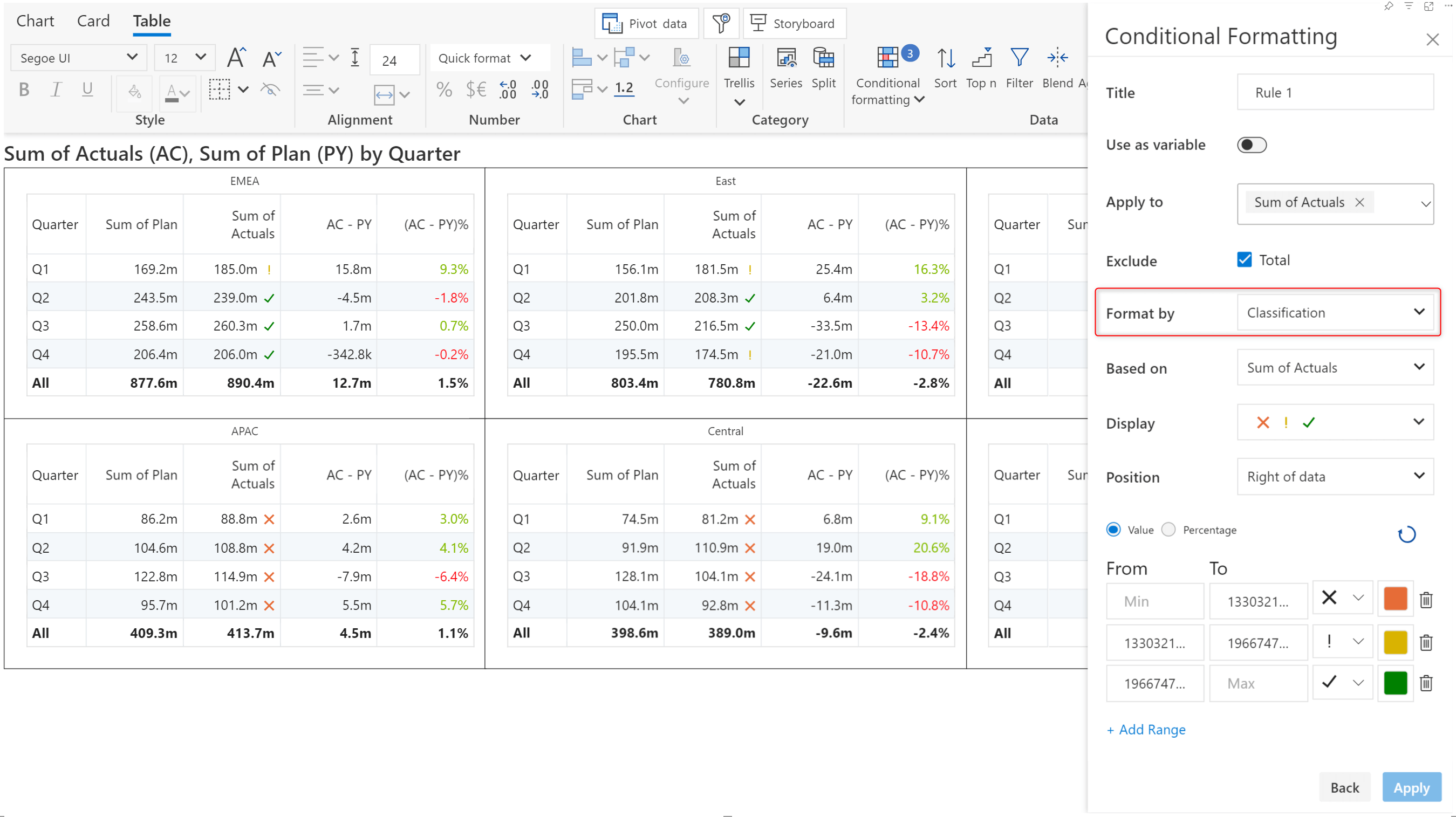Click the orange color swatch

[x=1395, y=599]
